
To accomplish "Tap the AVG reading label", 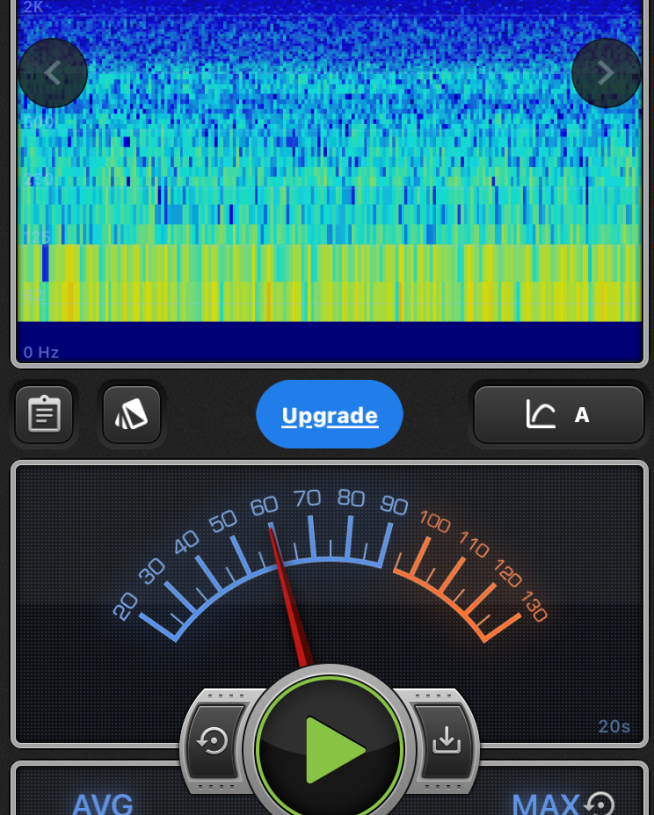I will [x=102, y=803].
